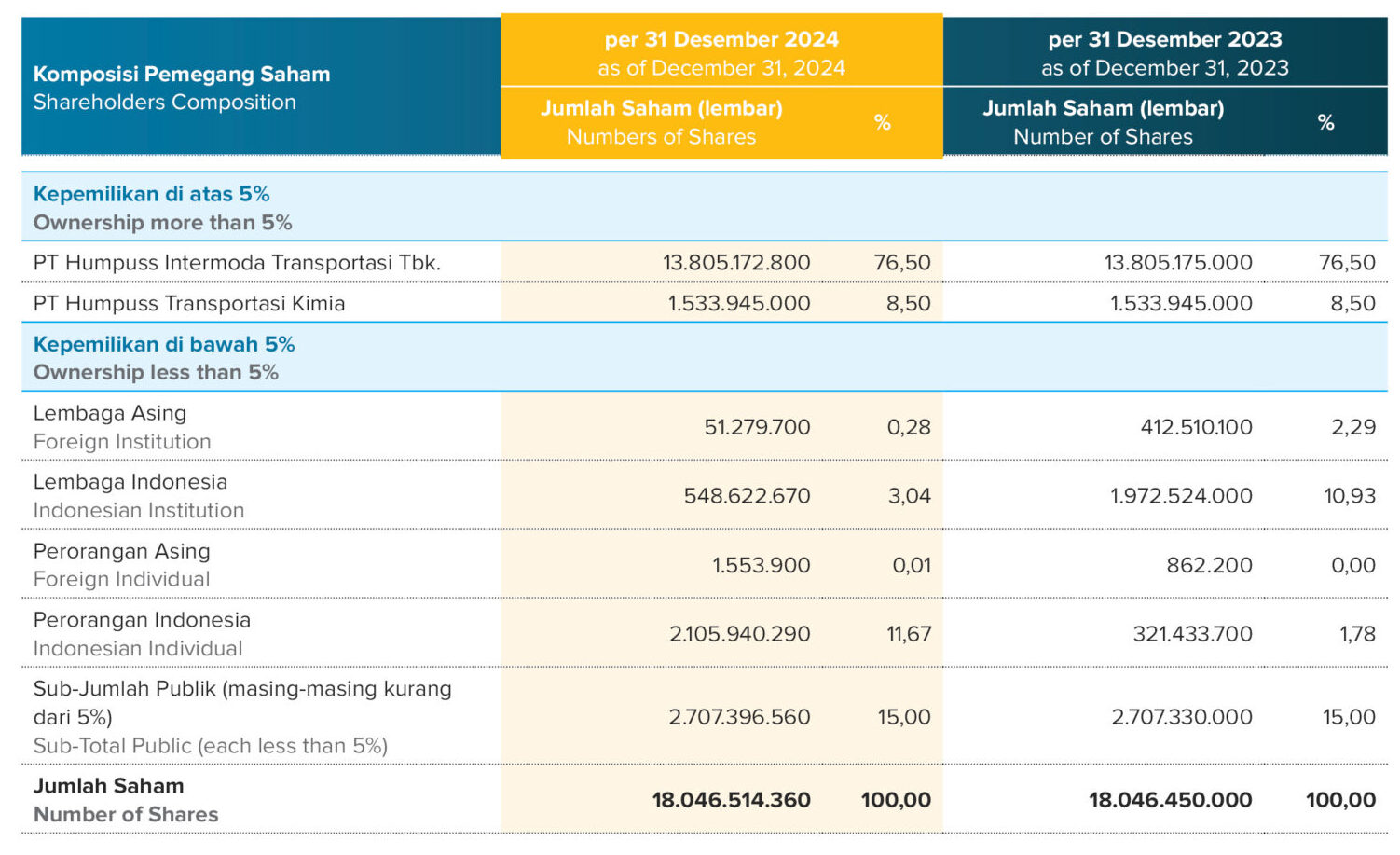Viewport: 1400px width, 855px height.
Task: Select the "Ownership less than 5%" section label
Action: click(x=157, y=373)
